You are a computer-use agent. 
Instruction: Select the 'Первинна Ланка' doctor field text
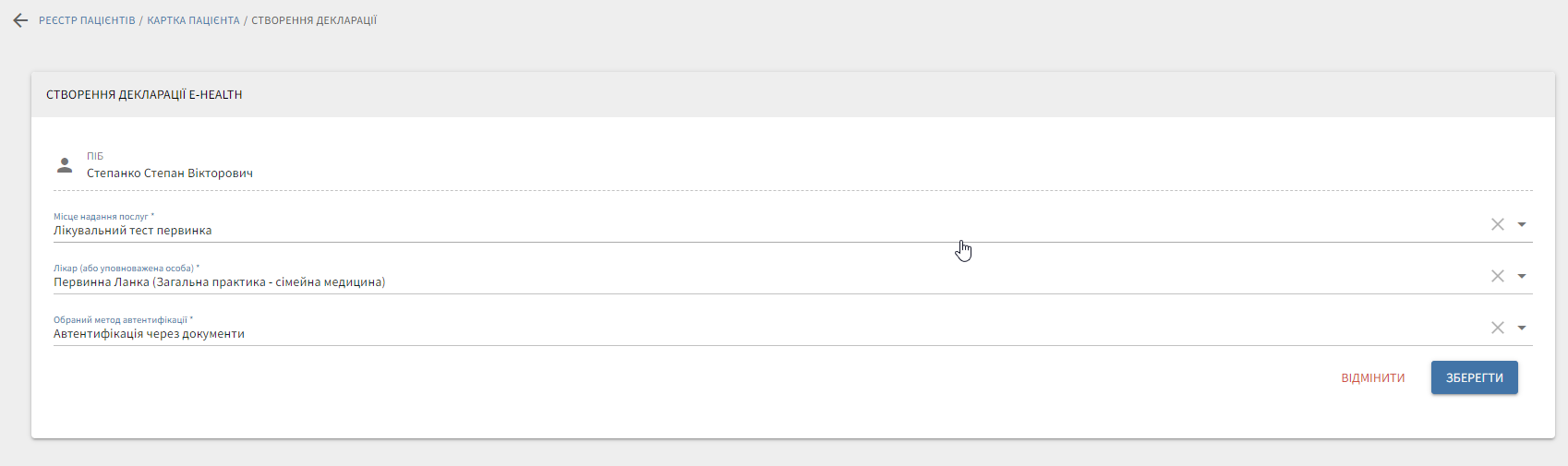(219, 282)
